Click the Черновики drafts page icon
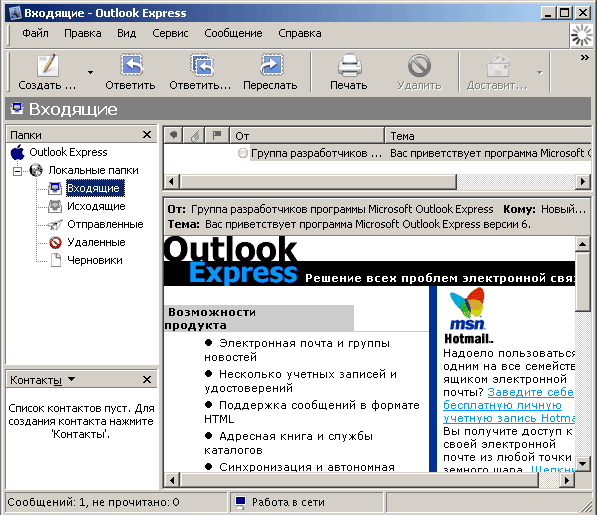The height and width of the screenshot is (515, 597). (x=56, y=260)
